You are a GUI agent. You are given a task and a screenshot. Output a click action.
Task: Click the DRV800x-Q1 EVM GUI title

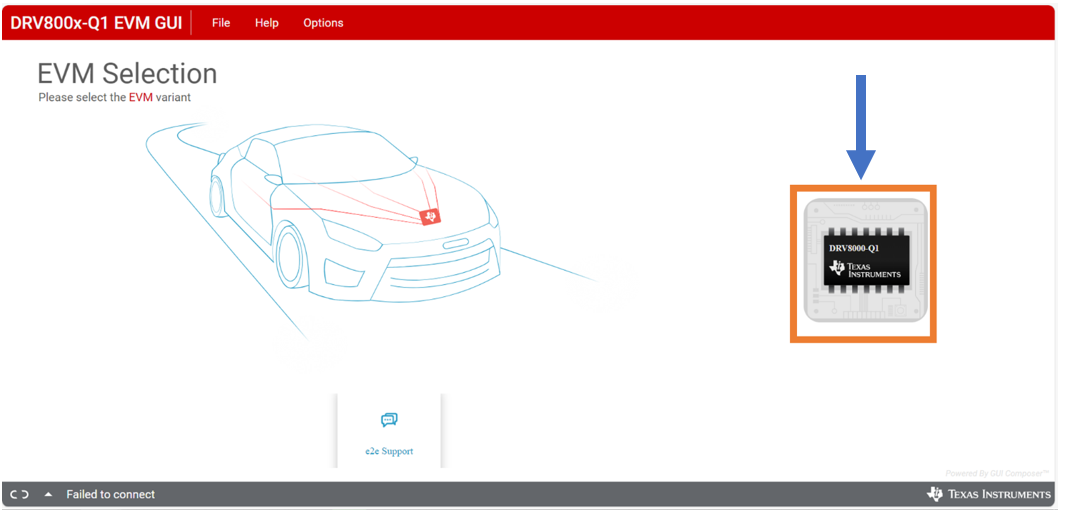click(96, 22)
